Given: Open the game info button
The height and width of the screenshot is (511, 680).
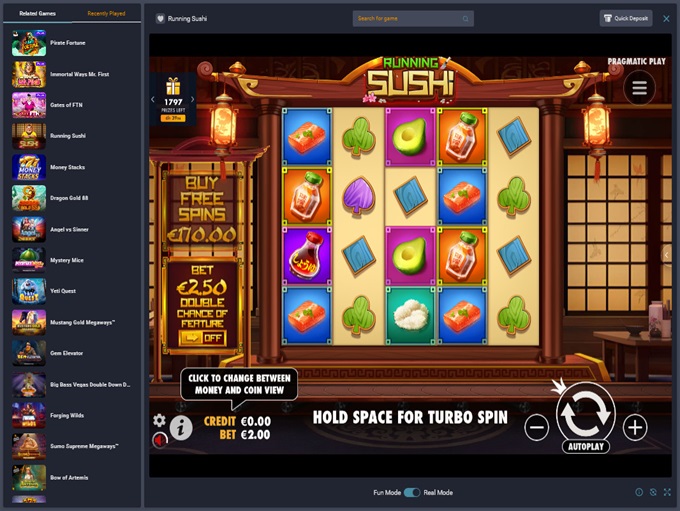Looking at the screenshot, I should coord(181,428).
